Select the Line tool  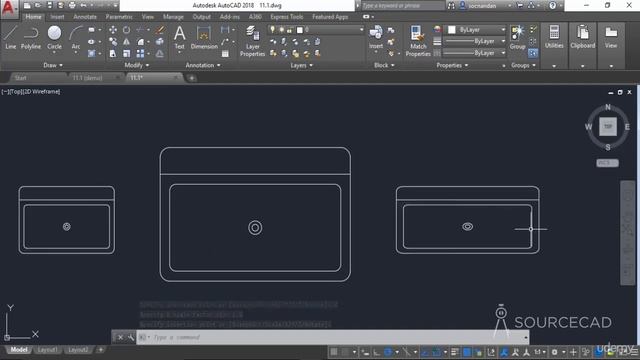pos(11,38)
